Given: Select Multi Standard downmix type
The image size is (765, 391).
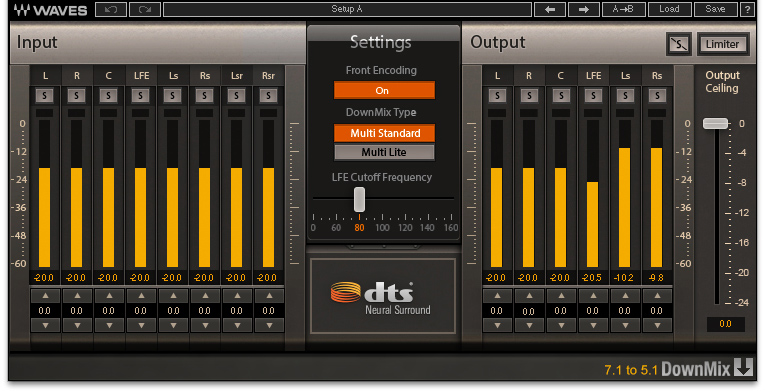Looking at the screenshot, I should pyautogui.click(x=384, y=133).
